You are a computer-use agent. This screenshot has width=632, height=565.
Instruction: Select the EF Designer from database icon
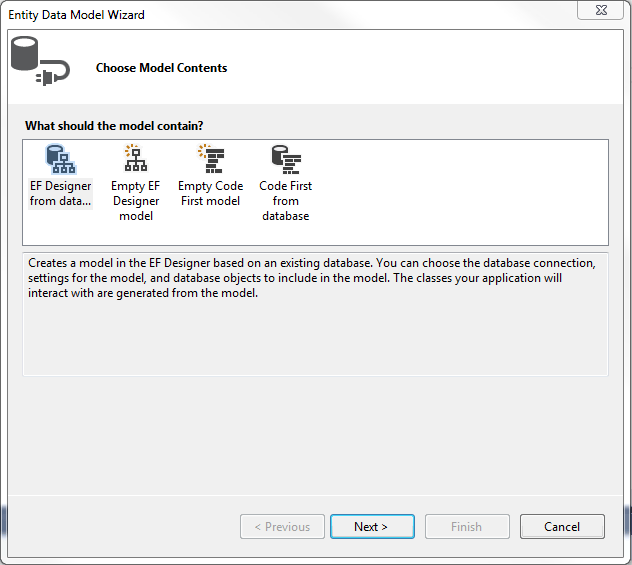60,159
